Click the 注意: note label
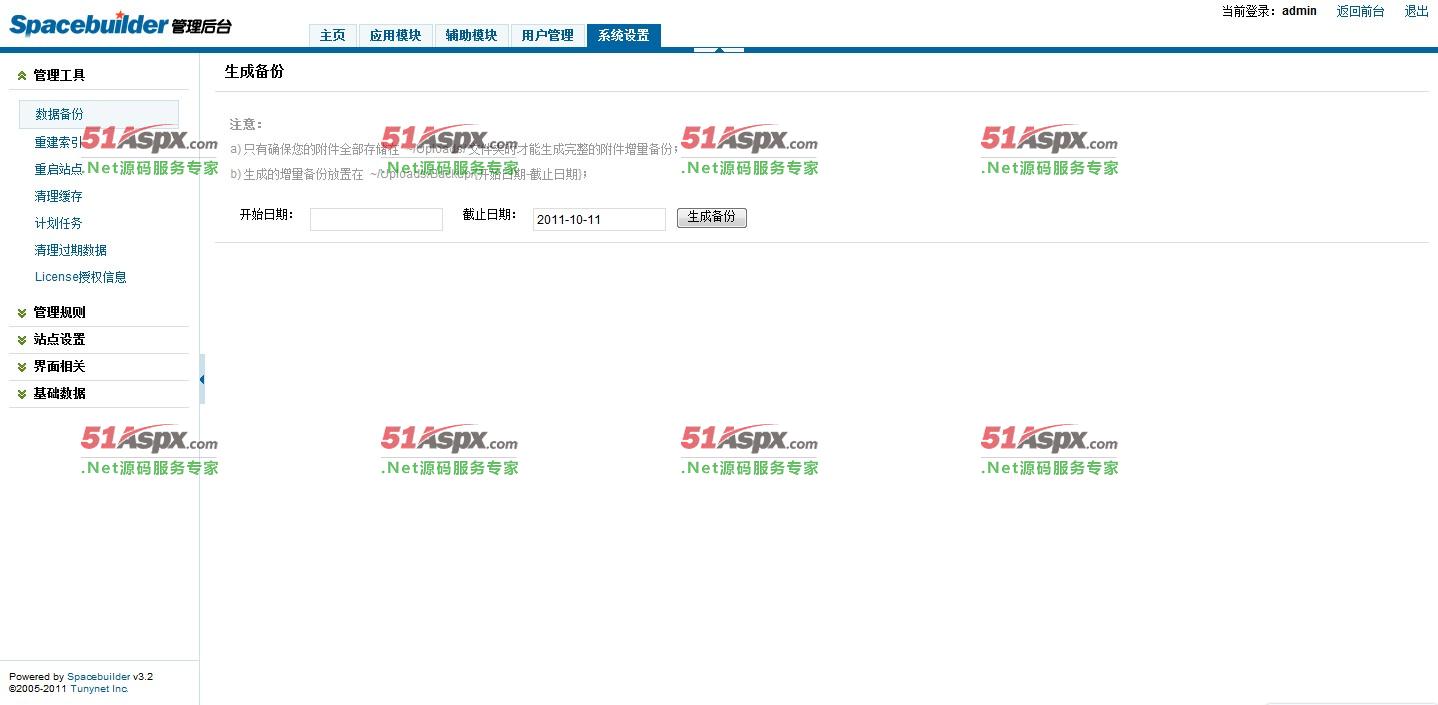This screenshot has width=1438, height=705. point(246,125)
